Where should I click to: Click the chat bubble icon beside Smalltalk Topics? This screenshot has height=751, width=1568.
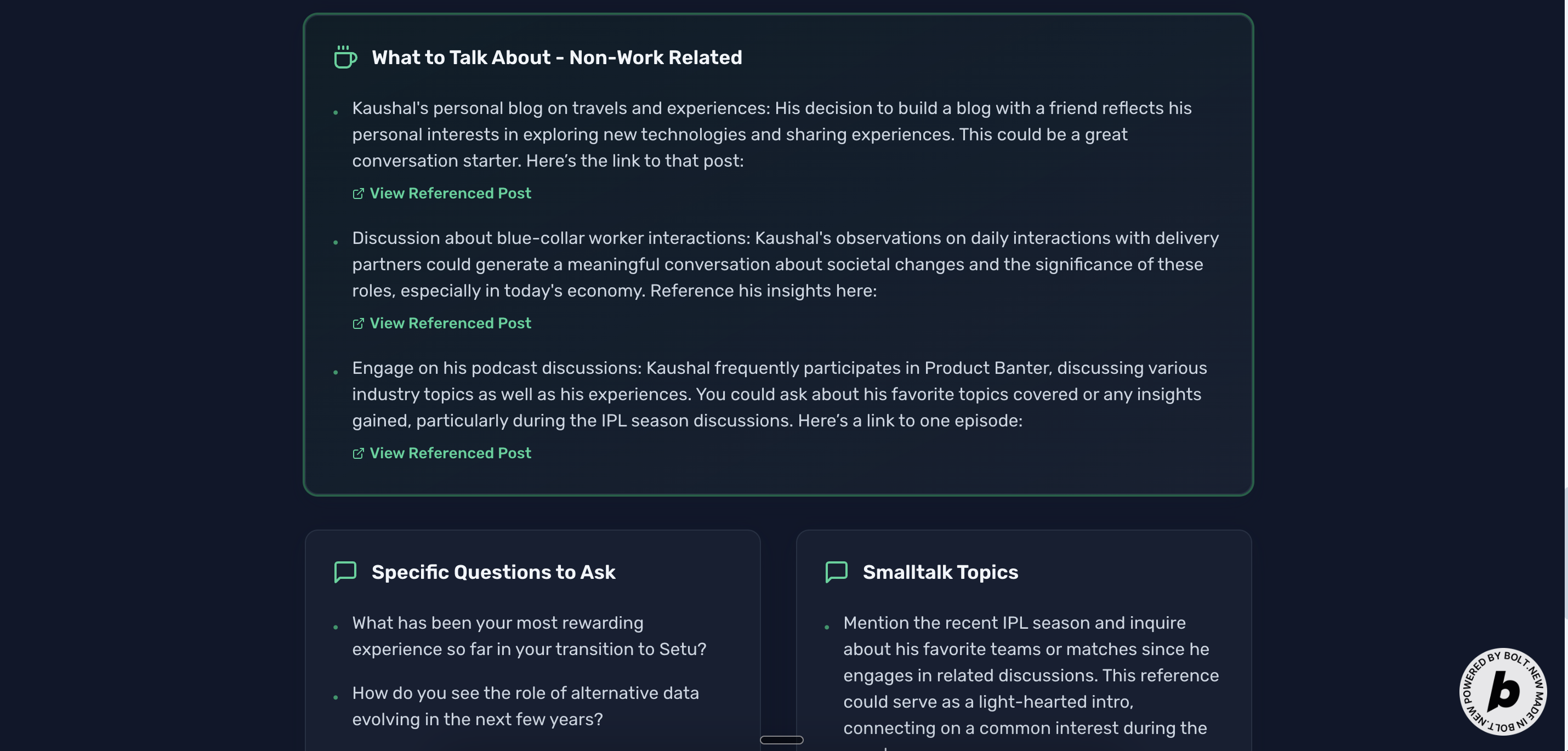coord(836,572)
